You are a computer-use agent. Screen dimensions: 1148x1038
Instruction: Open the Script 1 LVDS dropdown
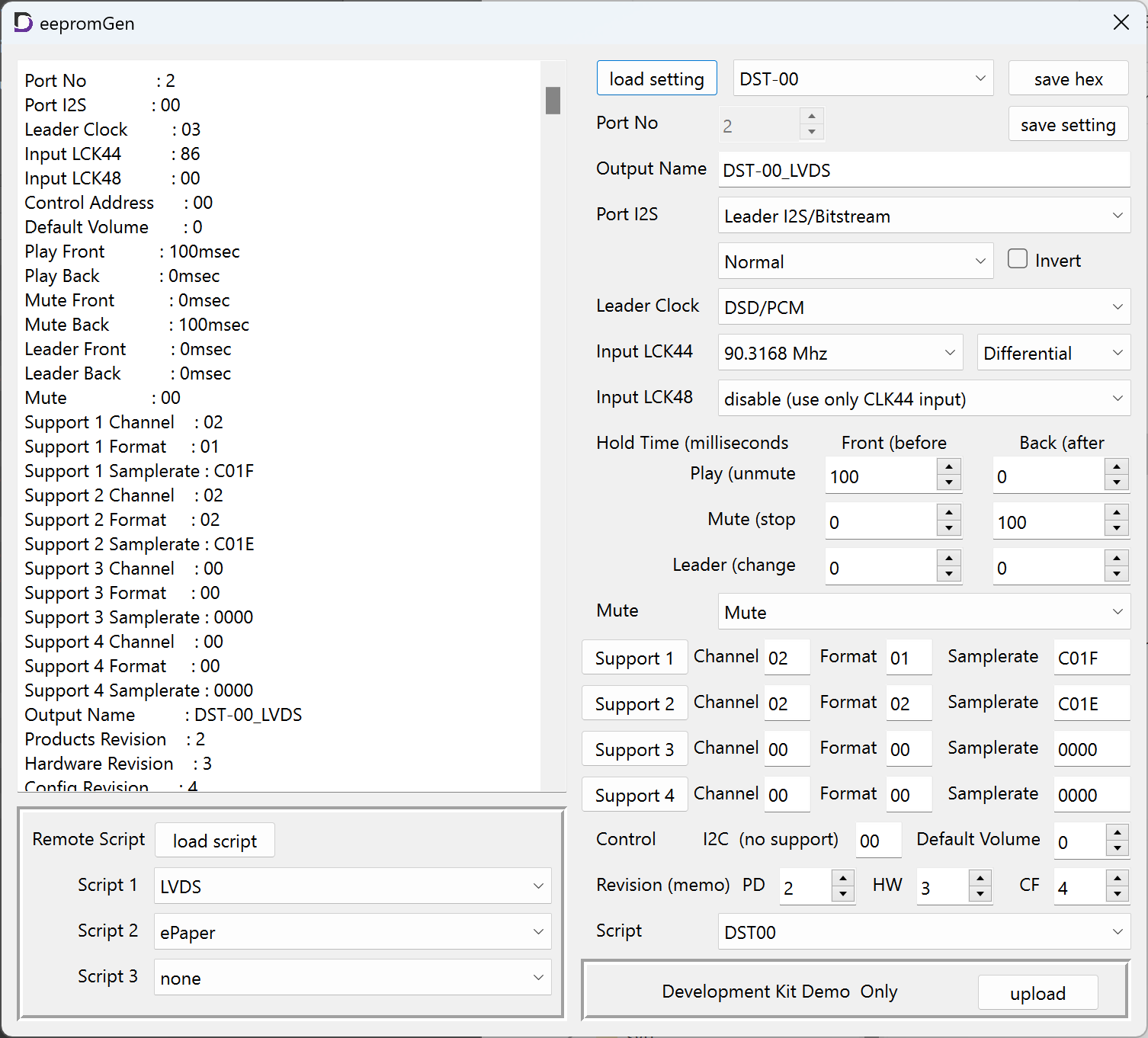pyautogui.click(x=352, y=886)
